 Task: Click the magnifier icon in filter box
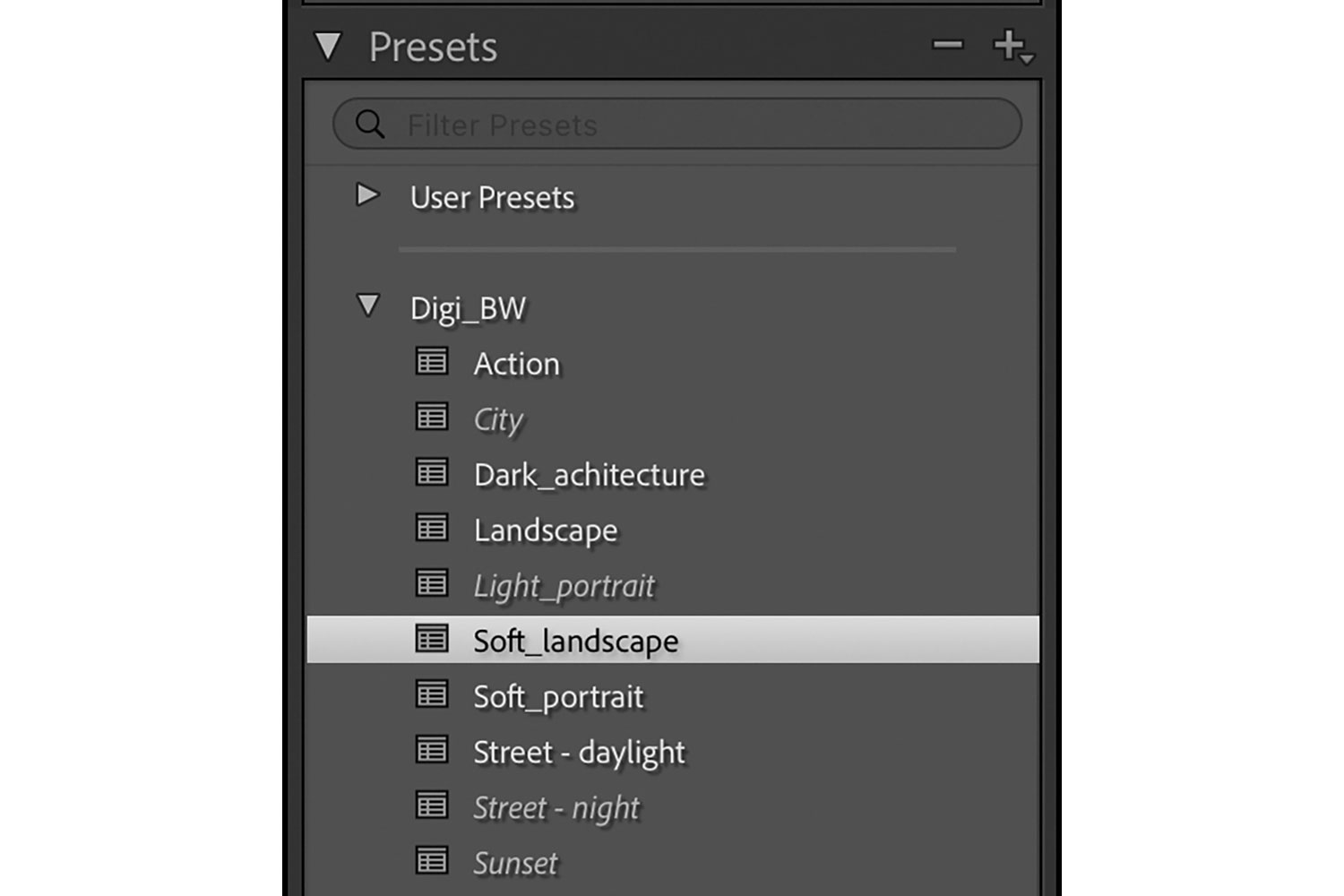click(x=369, y=124)
